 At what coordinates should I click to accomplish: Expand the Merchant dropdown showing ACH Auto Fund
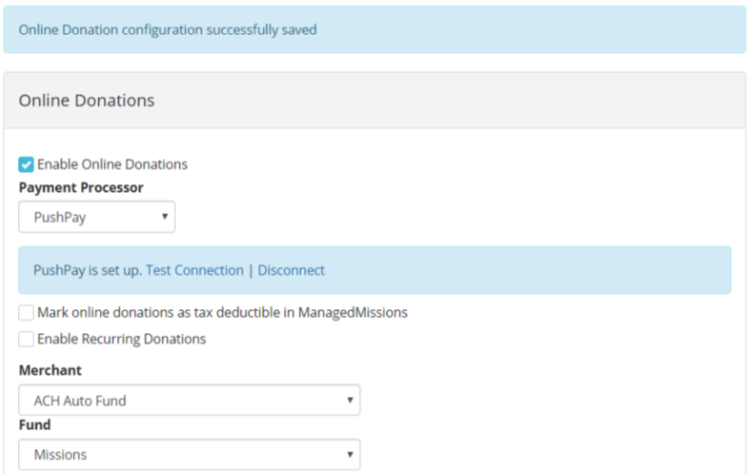pos(189,400)
